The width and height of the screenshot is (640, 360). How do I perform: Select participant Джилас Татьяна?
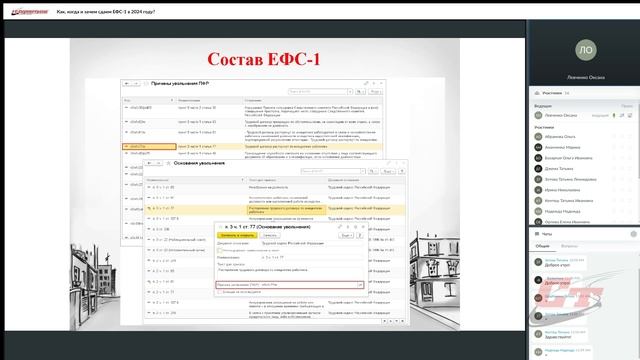click(559, 169)
